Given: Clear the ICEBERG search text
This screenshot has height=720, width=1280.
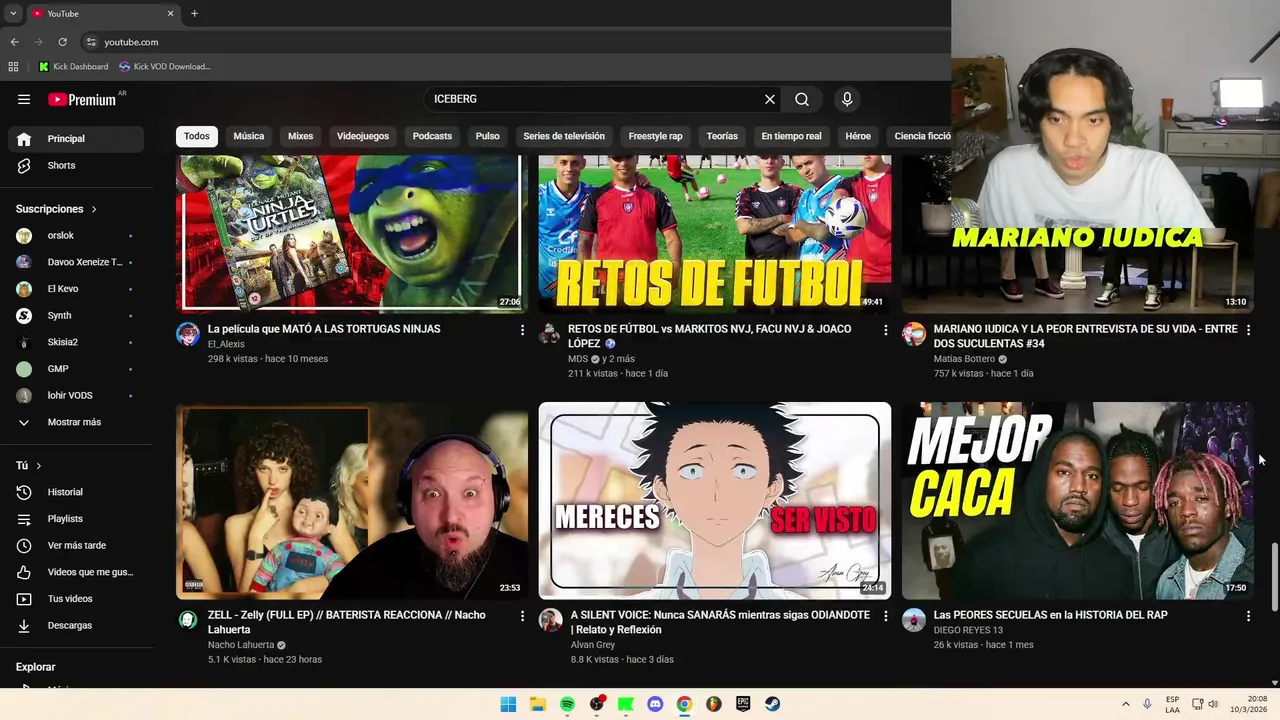Looking at the screenshot, I should 770,99.
